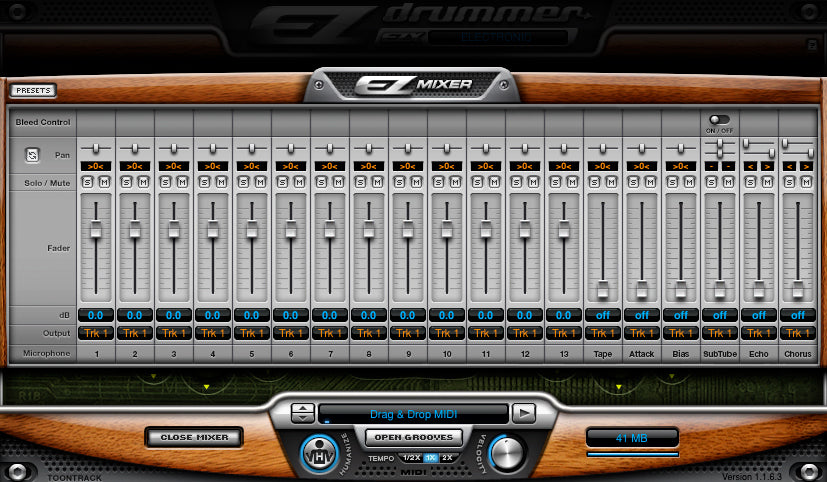Click the MIDI groove up/down stepper
827x482 pixels.
pos(302,412)
